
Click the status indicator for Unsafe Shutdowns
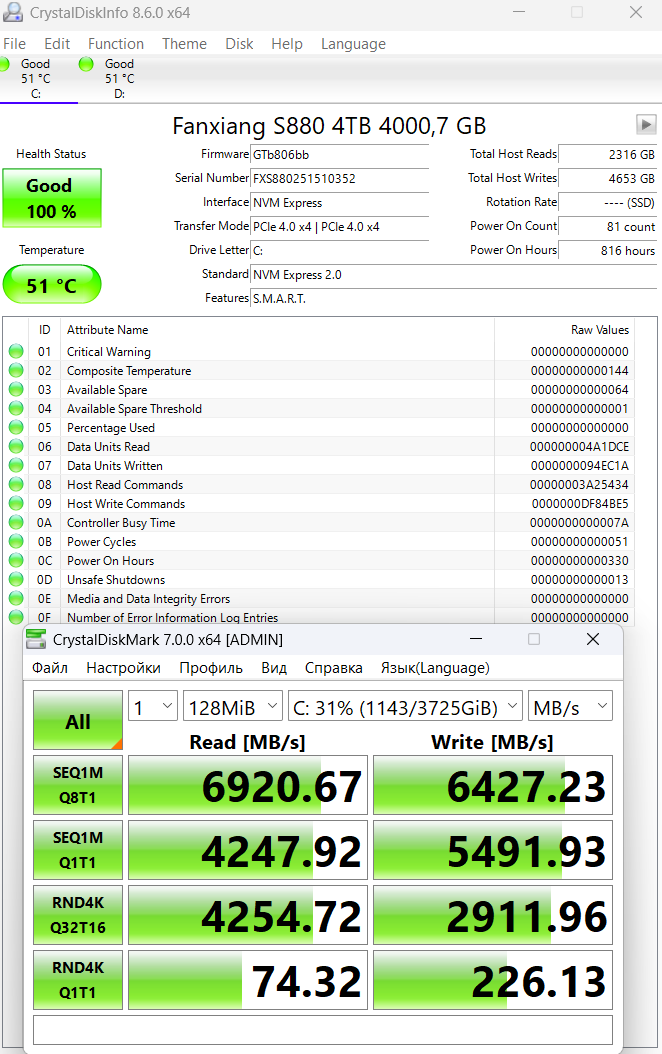pos(16,580)
